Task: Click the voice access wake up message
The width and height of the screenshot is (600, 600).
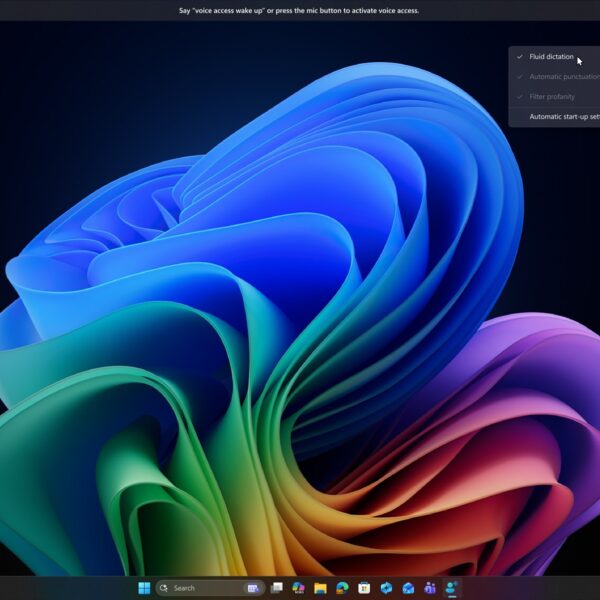Action: (x=299, y=10)
